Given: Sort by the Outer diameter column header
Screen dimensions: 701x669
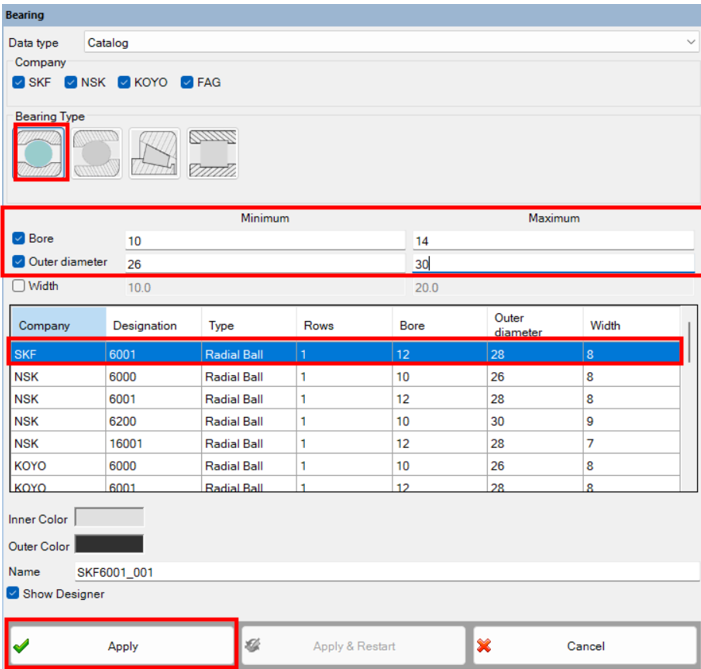Looking at the screenshot, I should click(535, 325).
